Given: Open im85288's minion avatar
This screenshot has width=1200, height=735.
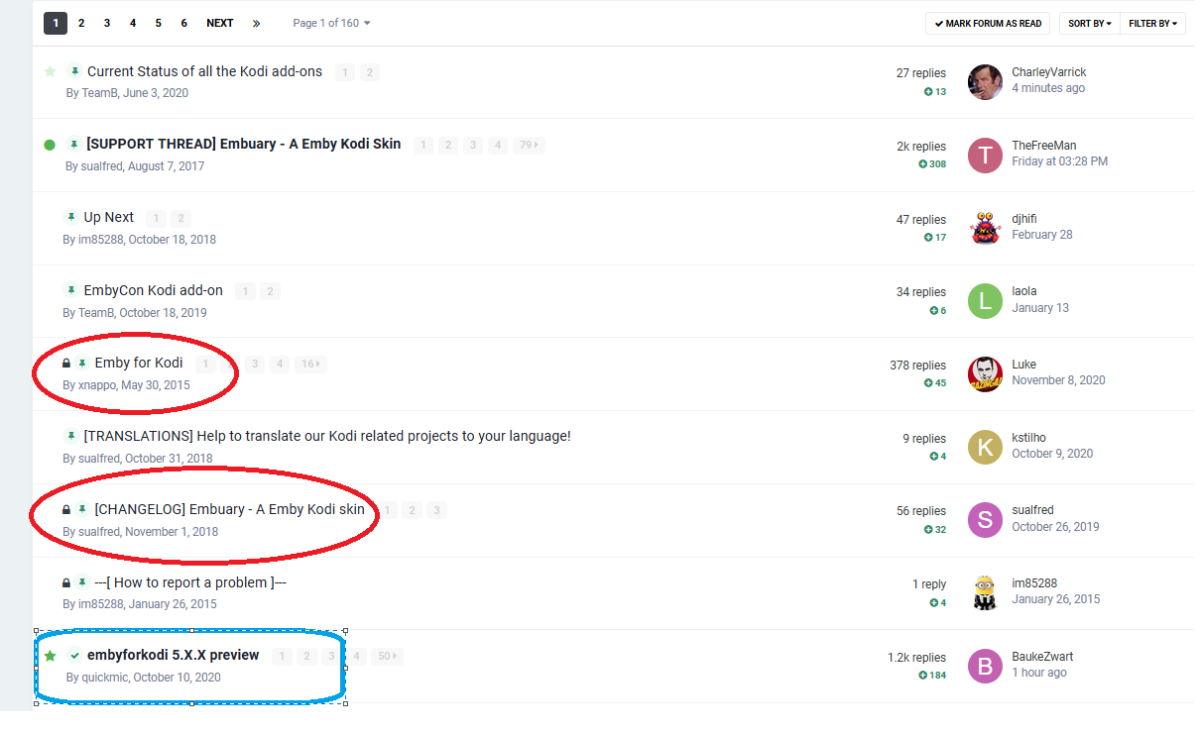Looking at the screenshot, I should click(x=985, y=593).
